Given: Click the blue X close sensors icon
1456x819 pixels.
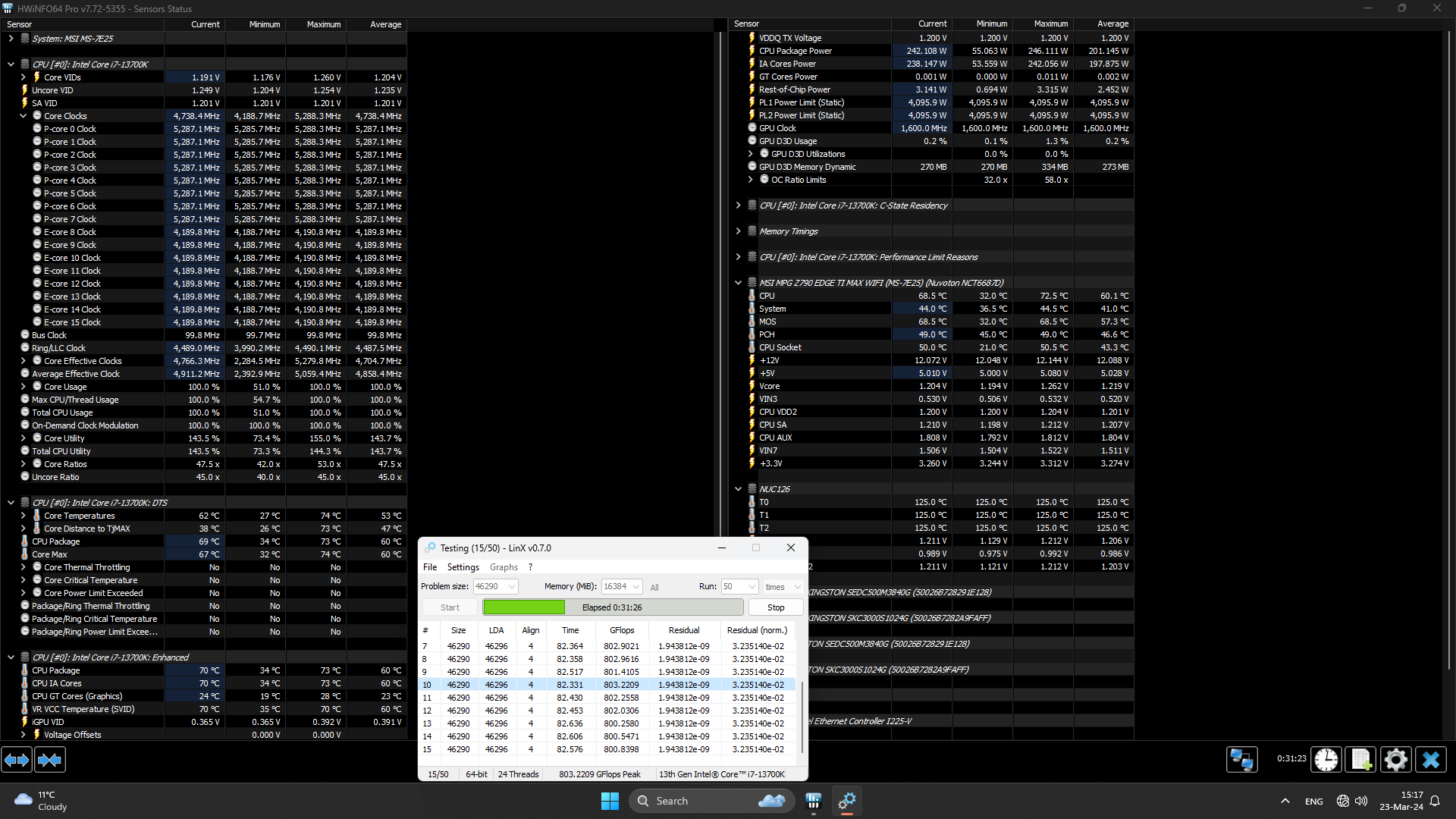Looking at the screenshot, I should 1431,759.
